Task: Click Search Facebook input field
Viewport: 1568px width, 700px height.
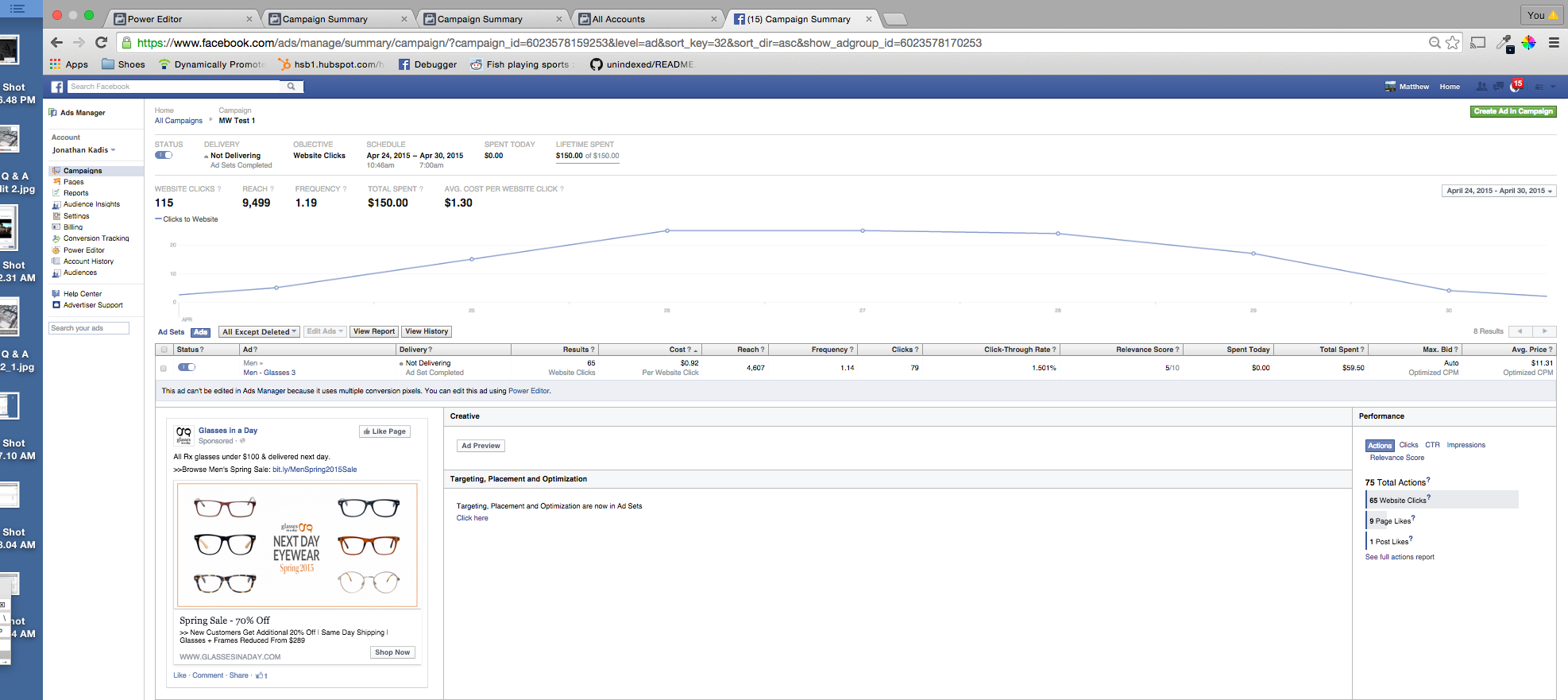Action: [175, 87]
